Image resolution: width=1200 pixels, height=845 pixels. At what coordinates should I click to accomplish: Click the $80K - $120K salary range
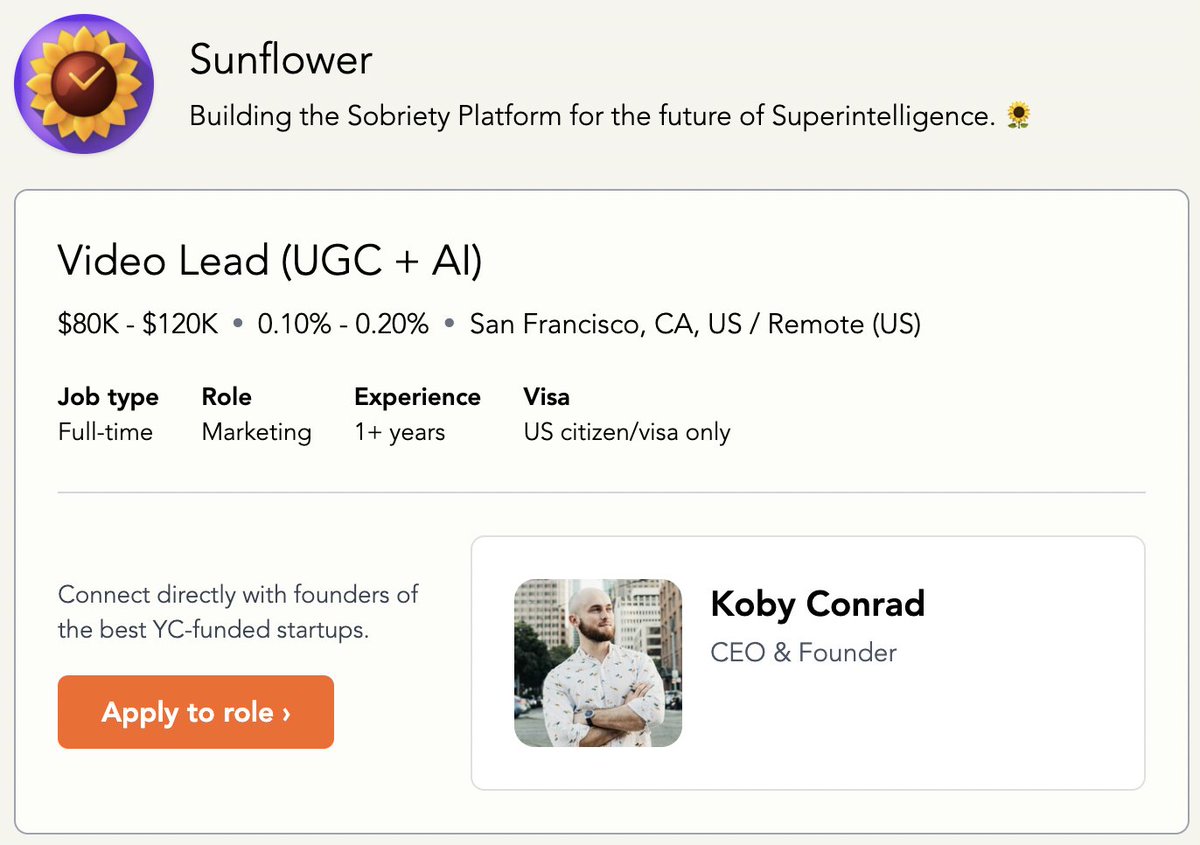(x=138, y=324)
